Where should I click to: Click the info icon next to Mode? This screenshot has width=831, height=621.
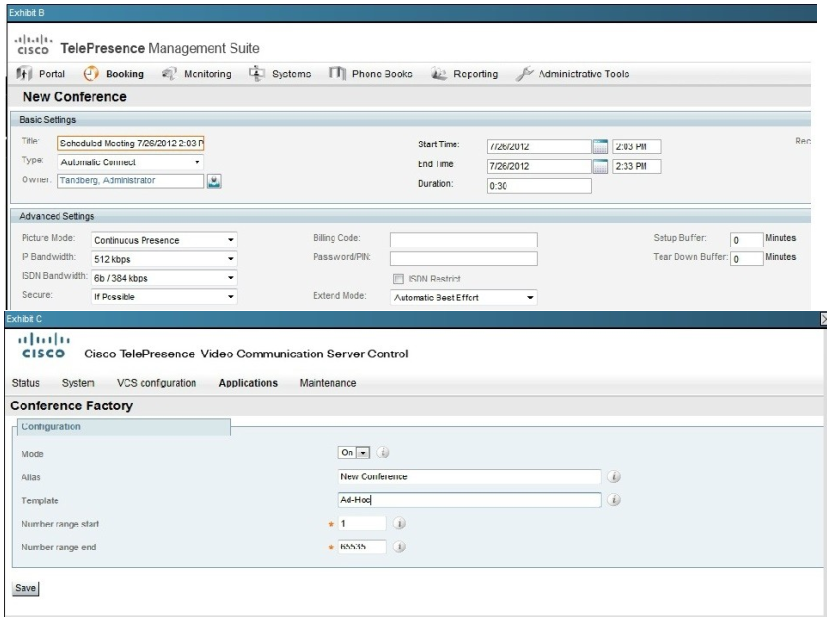click(383, 453)
